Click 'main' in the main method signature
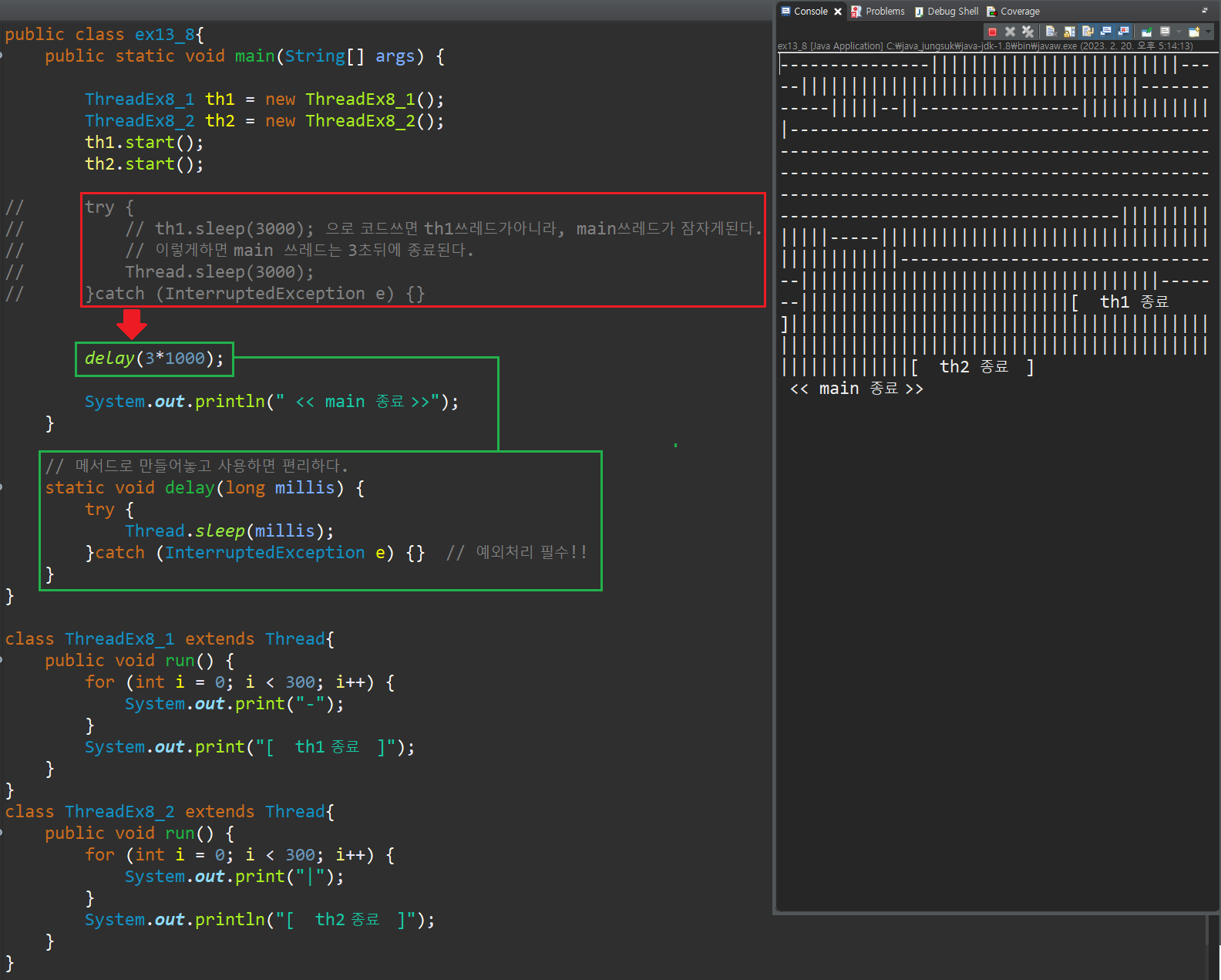 pyautogui.click(x=254, y=56)
